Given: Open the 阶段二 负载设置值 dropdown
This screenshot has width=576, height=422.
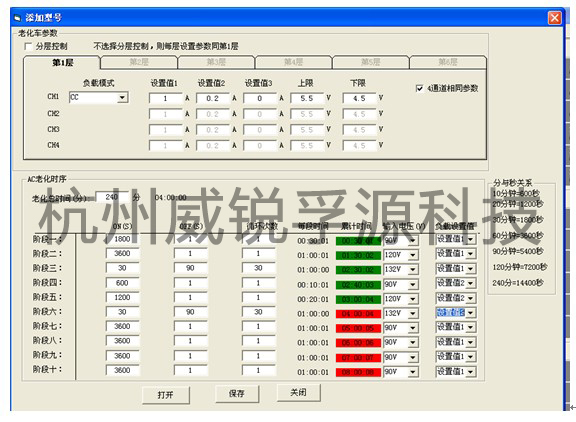Looking at the screenshot, I should pos(471,254).
